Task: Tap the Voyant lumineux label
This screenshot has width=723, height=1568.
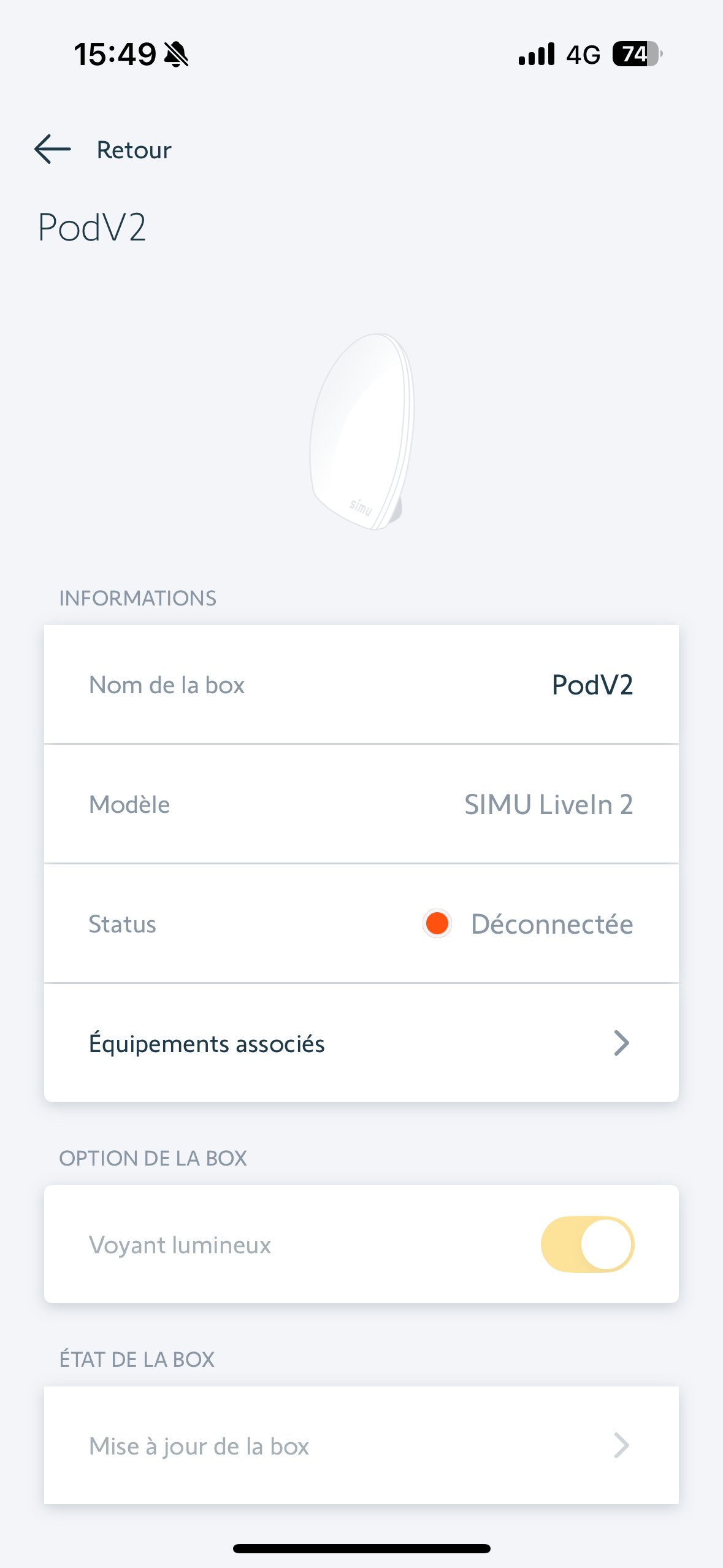Action: [x=180, y=1245]
